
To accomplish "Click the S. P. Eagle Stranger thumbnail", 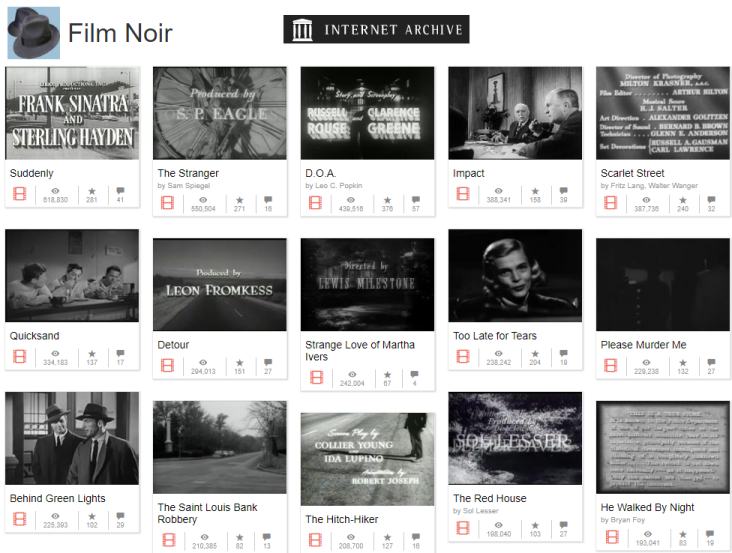I will click(x=220, y=113).
